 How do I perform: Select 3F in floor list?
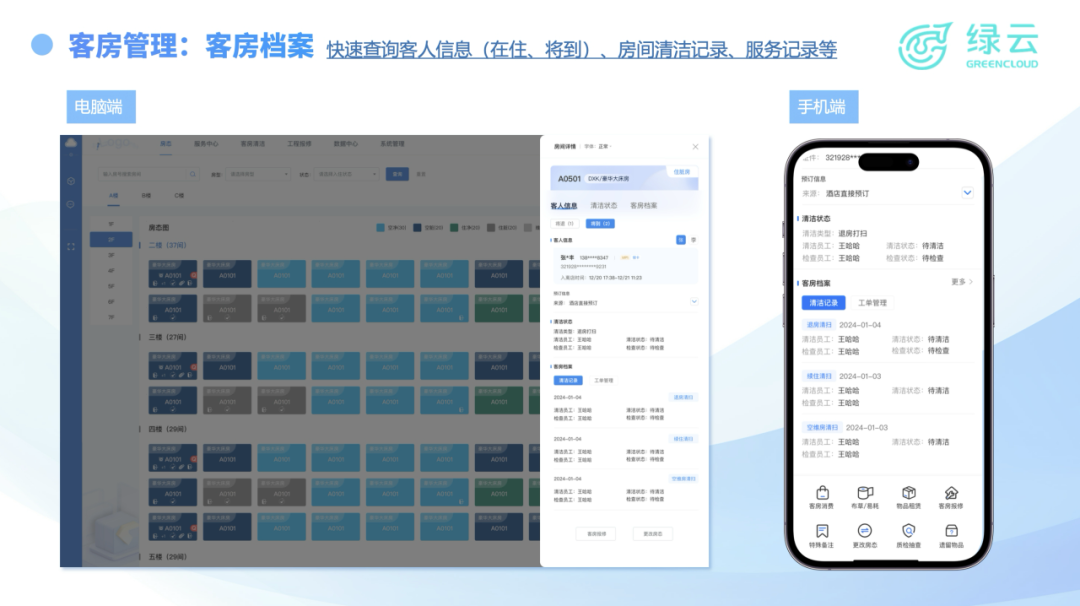111,255
